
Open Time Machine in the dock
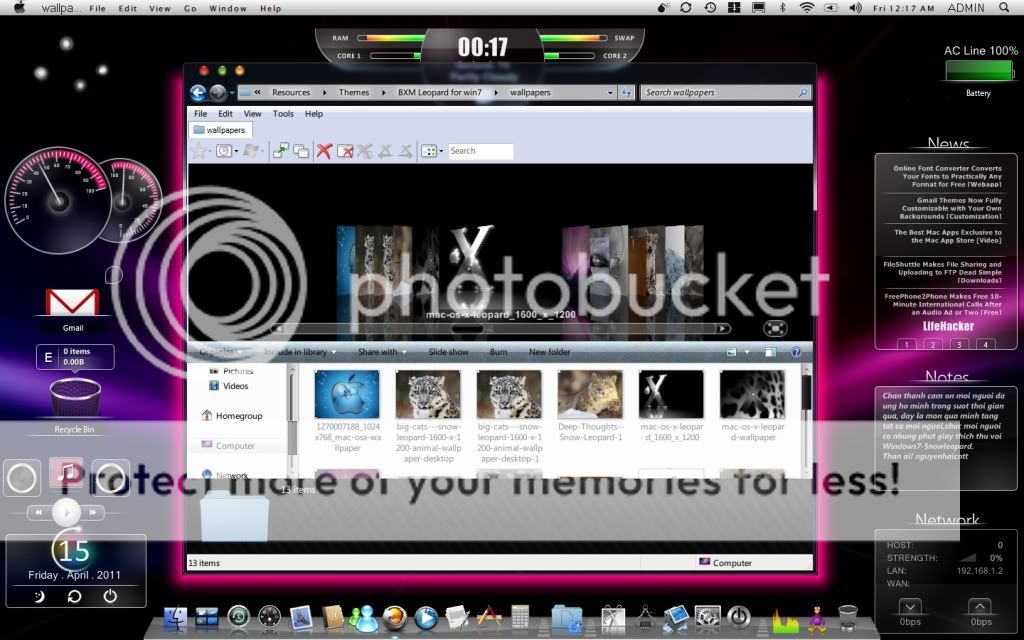click(238, 616)
